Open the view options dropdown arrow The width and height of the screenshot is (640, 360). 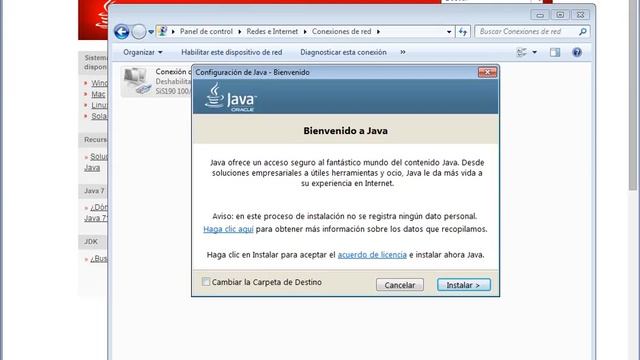(x=534, y=52)
